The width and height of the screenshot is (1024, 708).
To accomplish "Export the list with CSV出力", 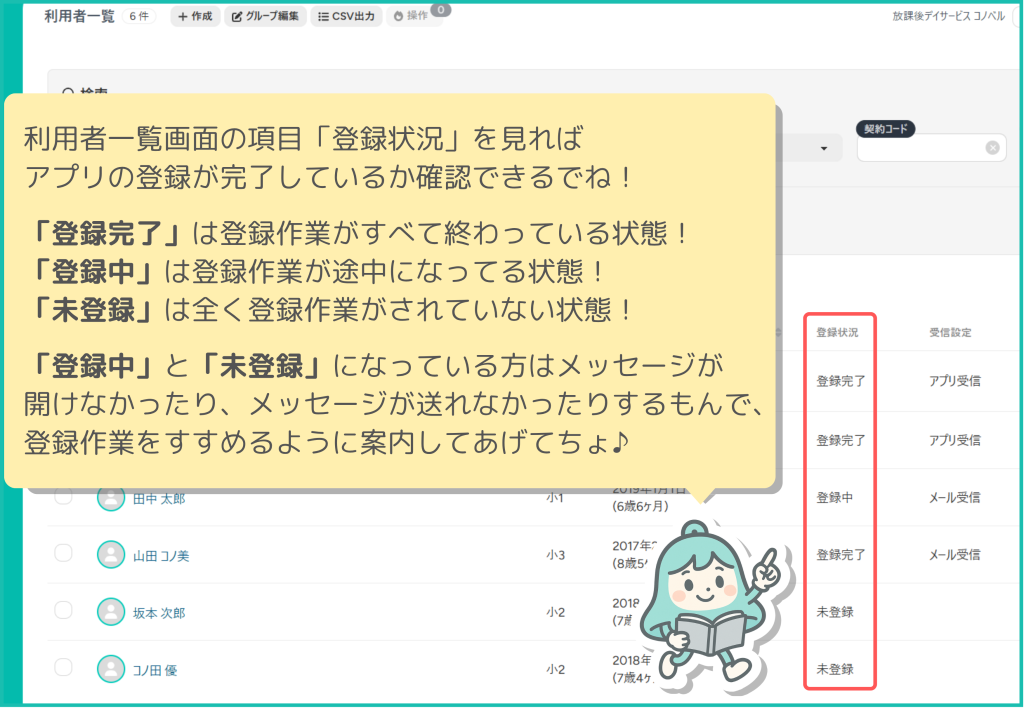I will (346, 16).
